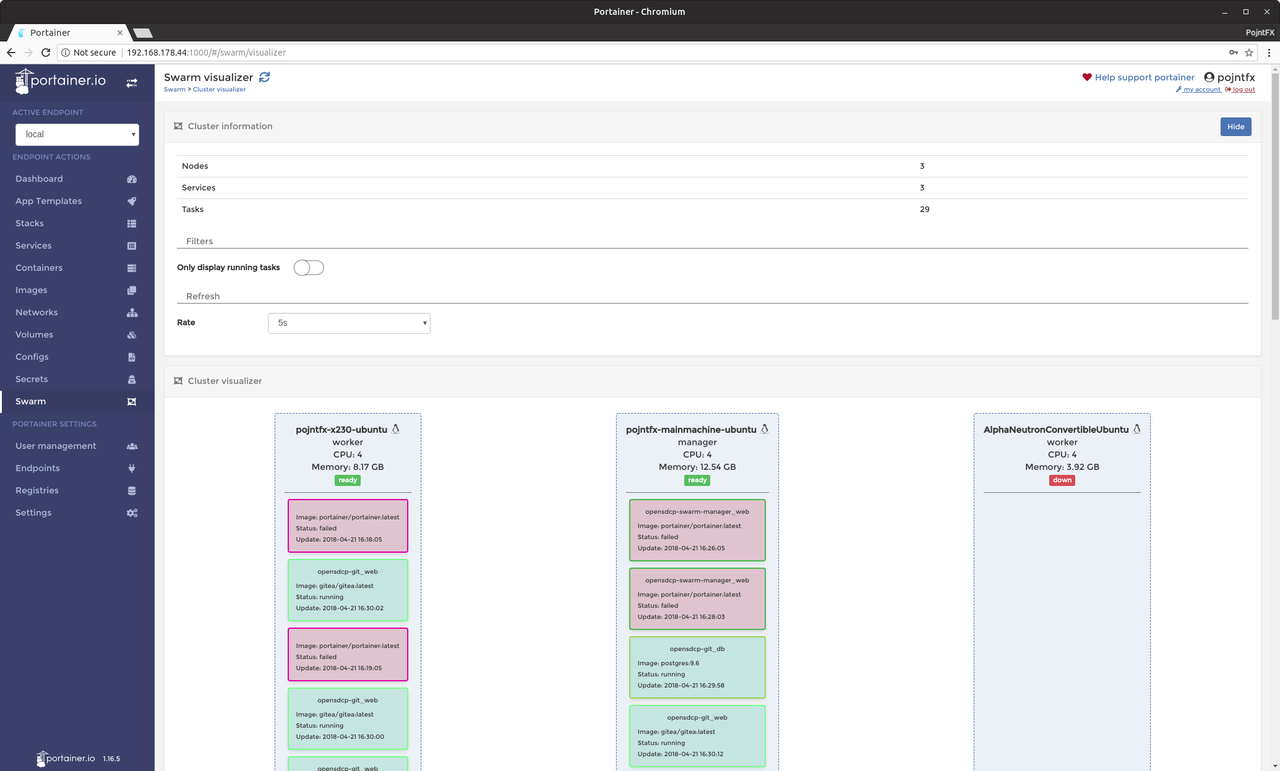
Task: Click the Networks sitemap icon
Action: point(131,313)
